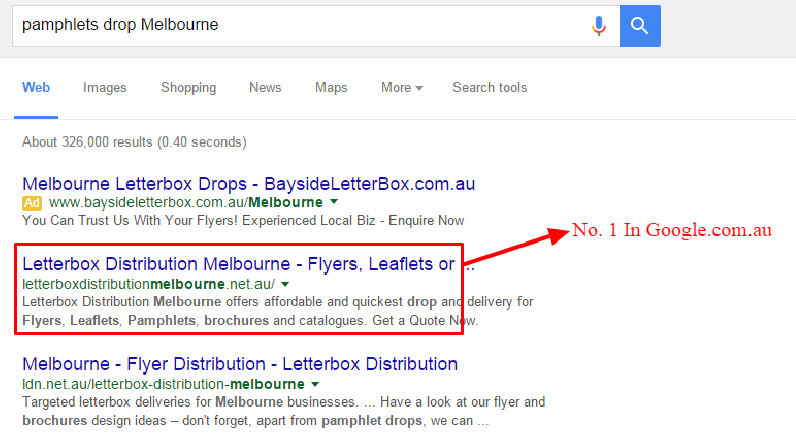This screenshot has height=439, width=796.
Task: Open the Melbourne Letterbox Drops ad link
Action: tap(248, 184)
